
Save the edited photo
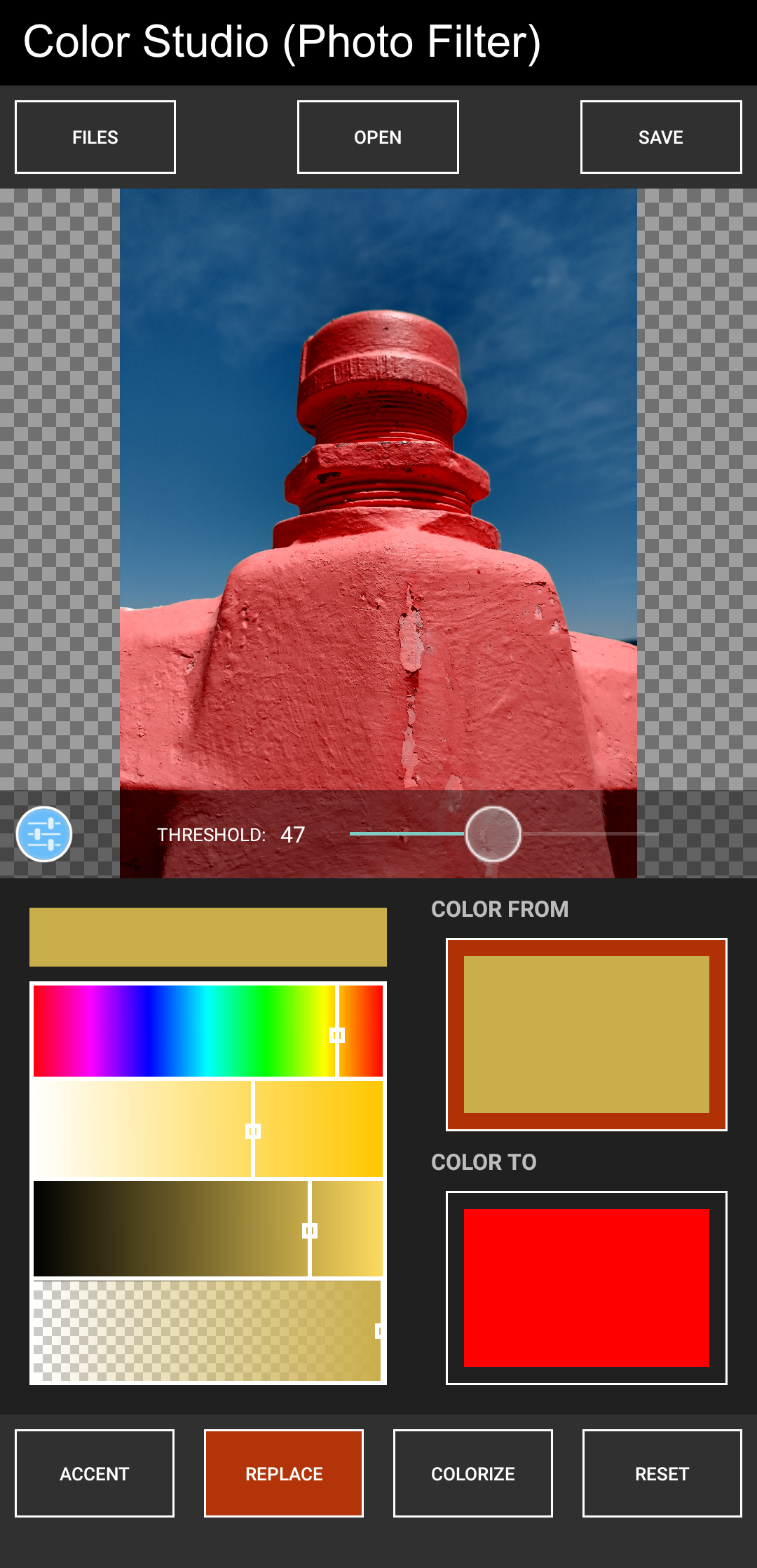click(661, 137)
